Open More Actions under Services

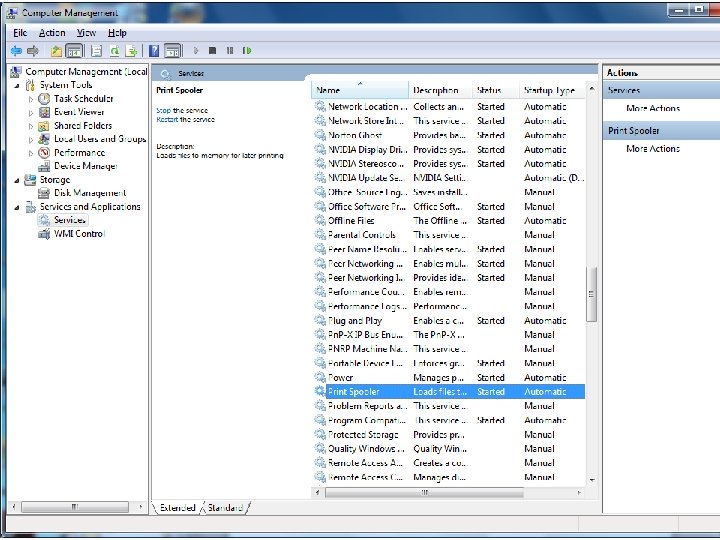point(652,108)
